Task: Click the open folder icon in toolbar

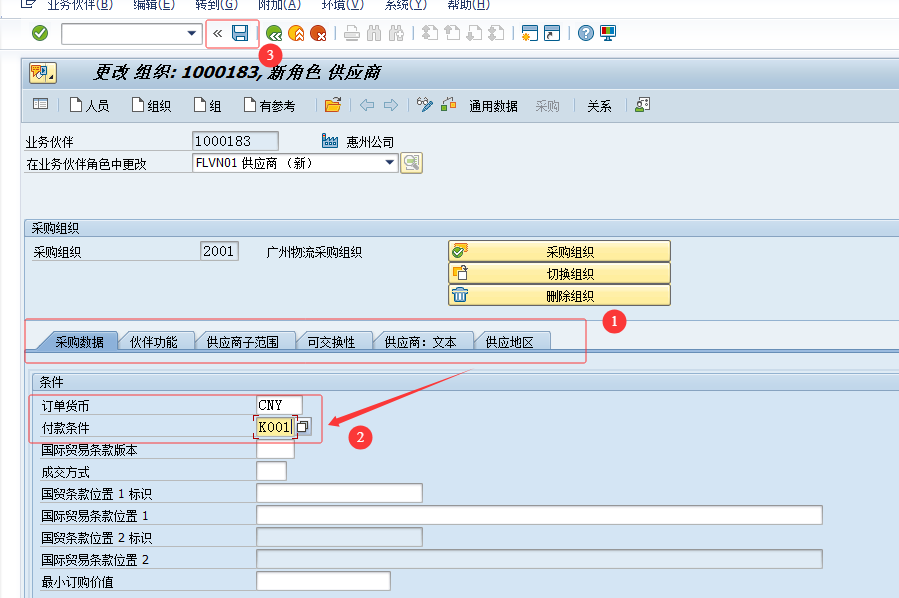Action: [333, 105]
